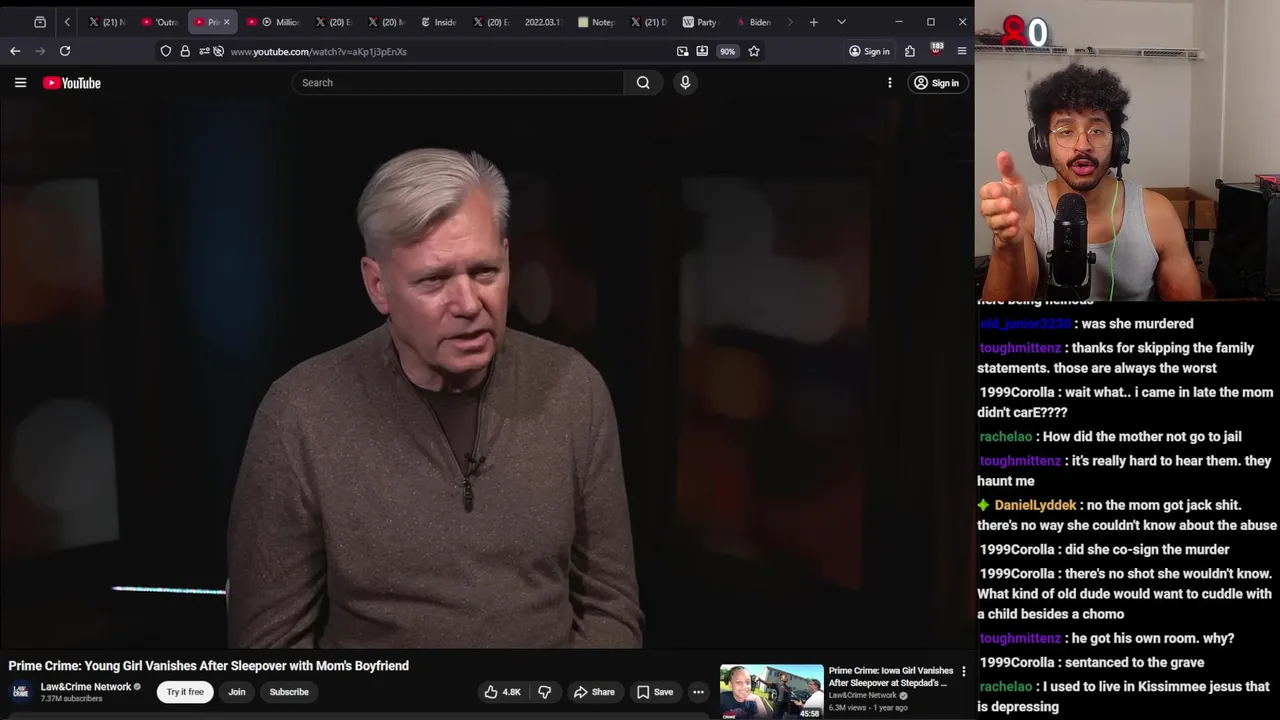Open the 'Prime Crime: Iowa Girl Vanishes' title link
Image resolution: width=1280 pixels, height=720 pixels.
point(890,677)
